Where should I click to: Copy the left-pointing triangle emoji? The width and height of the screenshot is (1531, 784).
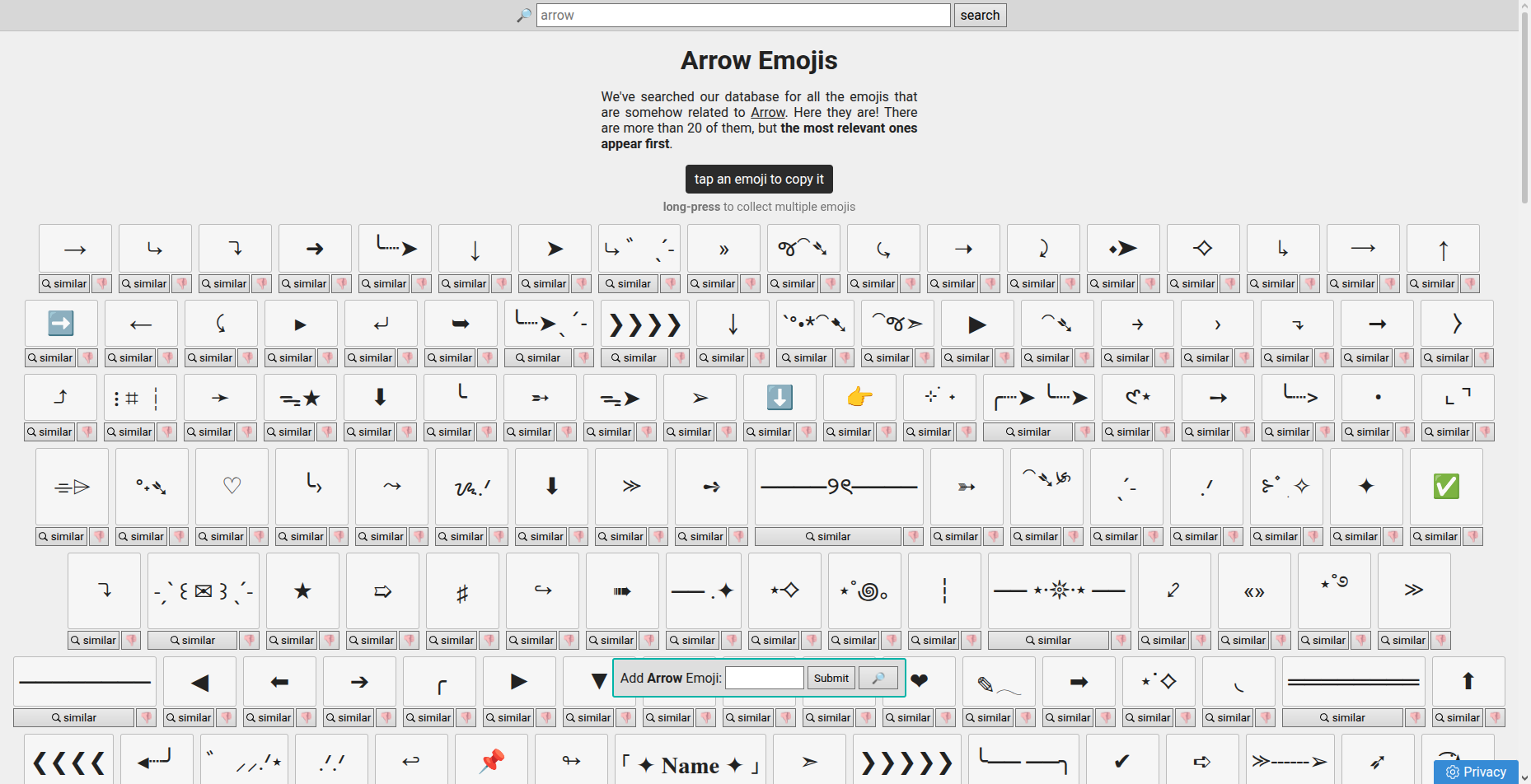[x=199, y=681]
